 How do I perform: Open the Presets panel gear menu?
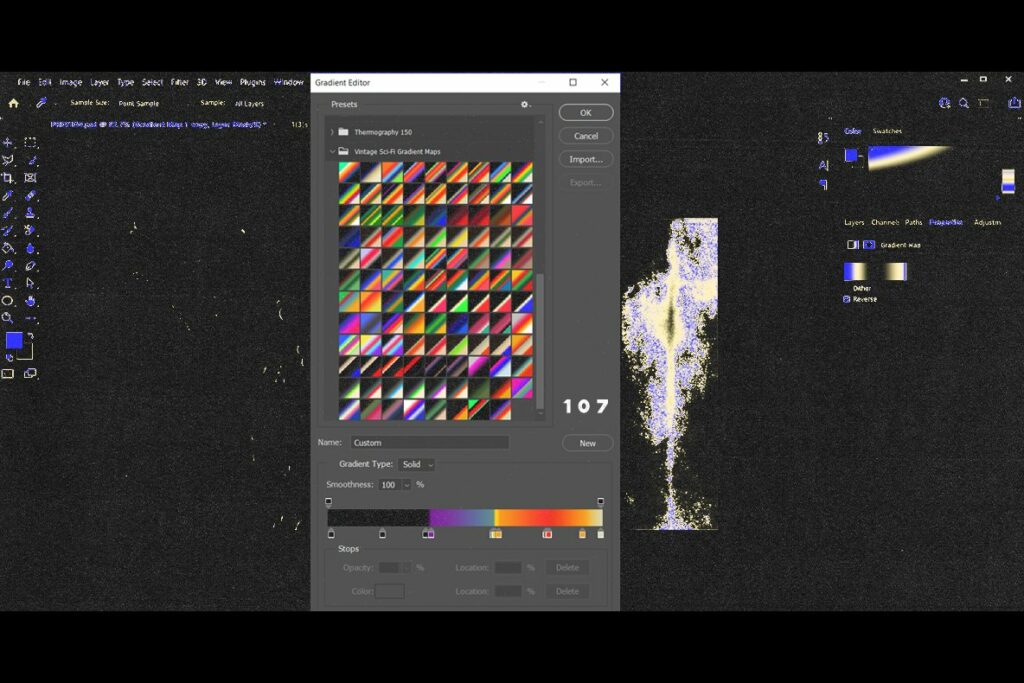click(525, 104)
